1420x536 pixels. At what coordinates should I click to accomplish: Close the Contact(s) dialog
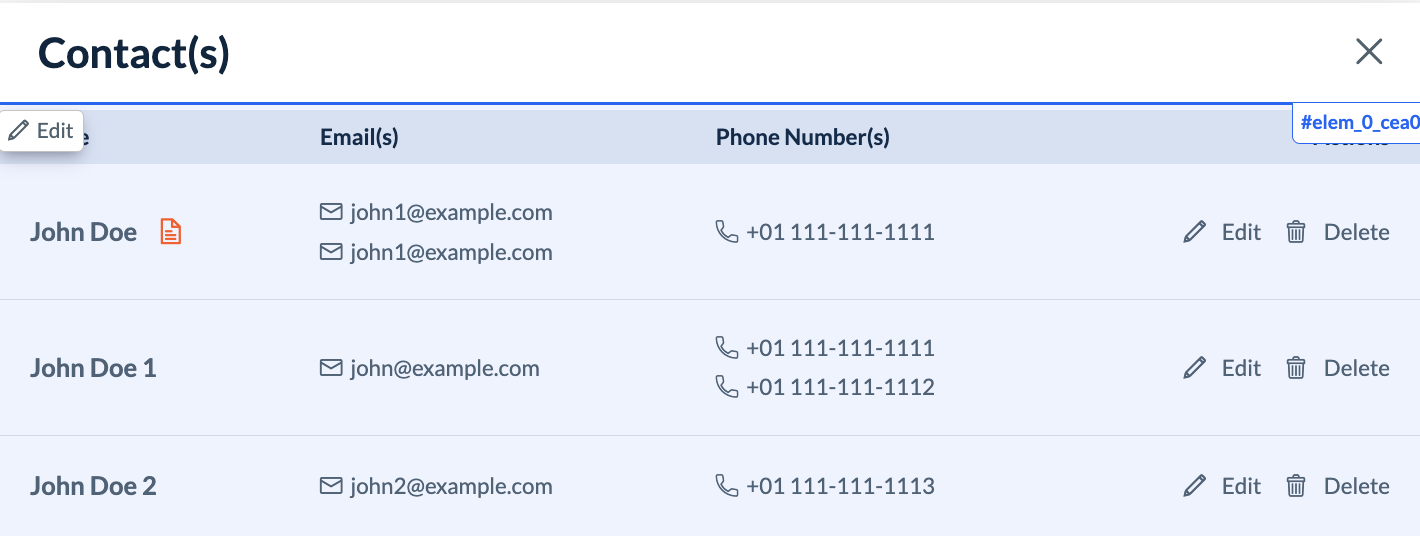(x=1368, y=52)
